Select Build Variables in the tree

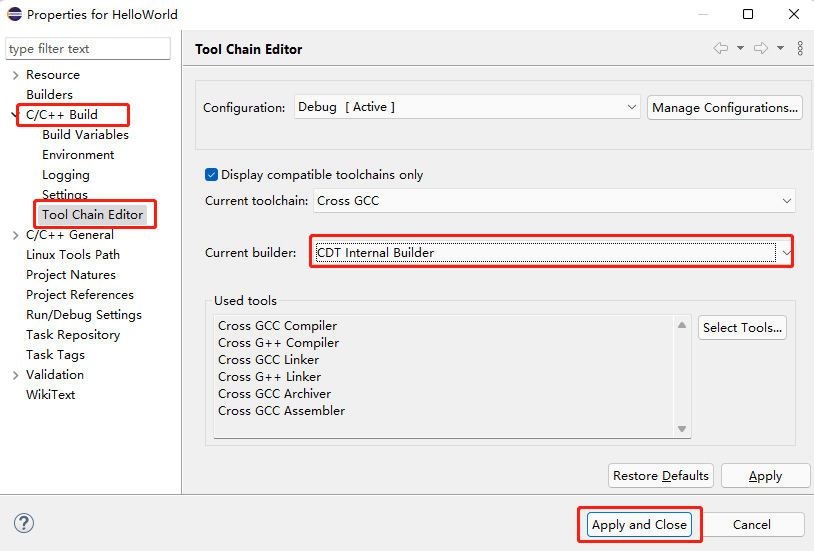[85, 135]
